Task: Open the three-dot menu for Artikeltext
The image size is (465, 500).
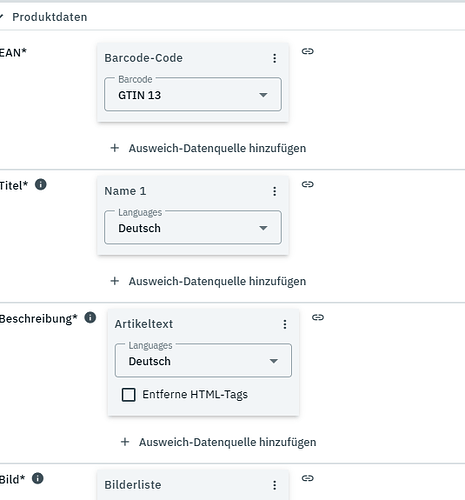Action: click(x=285, y=324)
